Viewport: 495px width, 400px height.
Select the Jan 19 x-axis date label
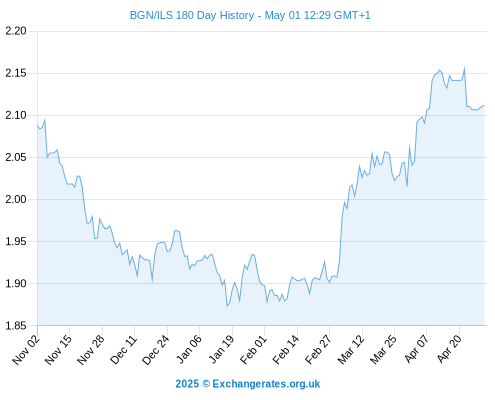[221, 349]
